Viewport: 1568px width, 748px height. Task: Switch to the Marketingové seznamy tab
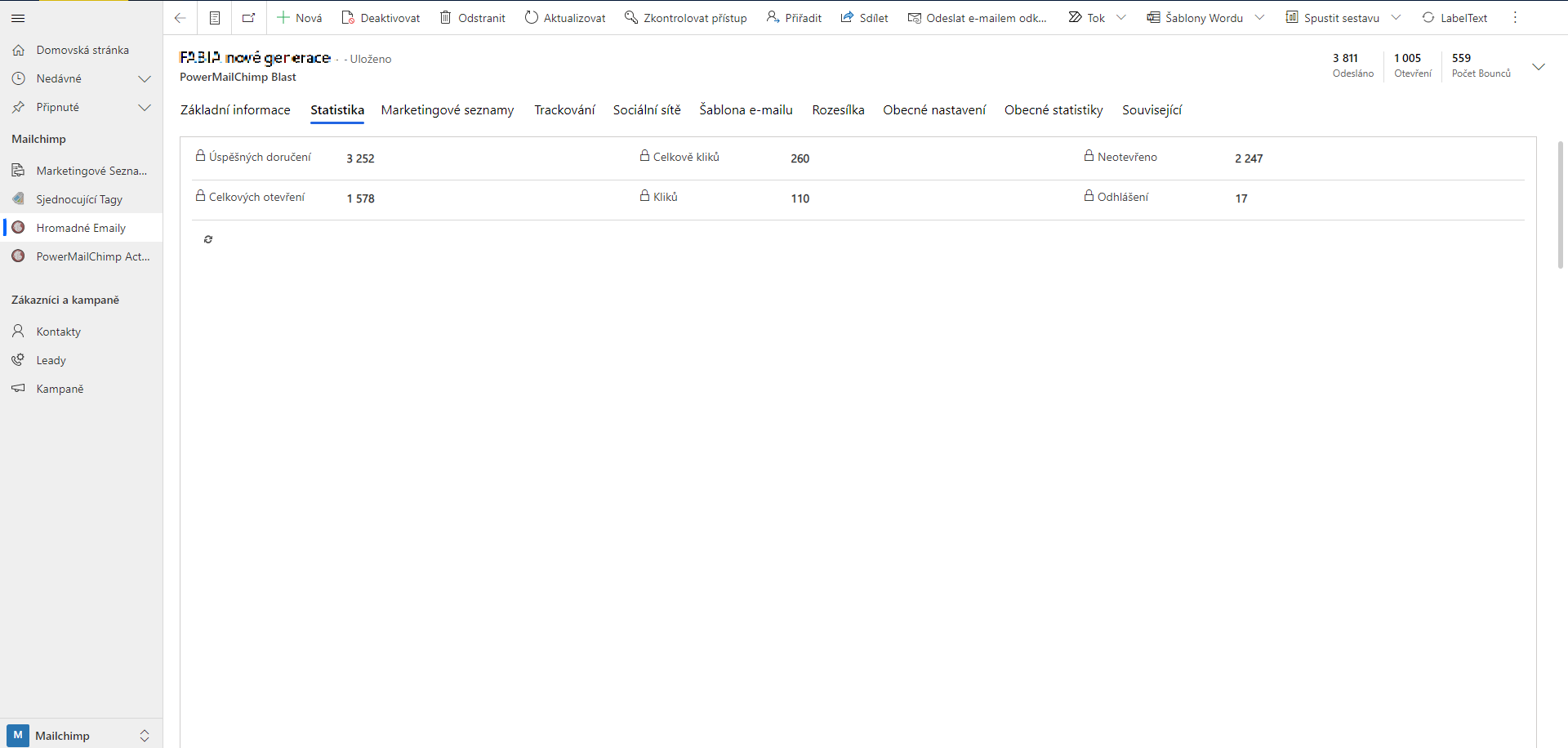click(448, 110)
